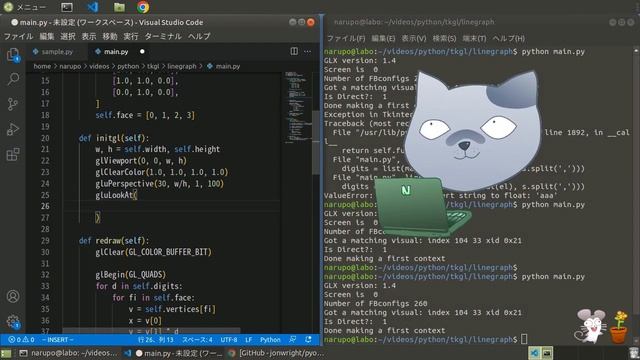The width and height of the screenshot is (640, 360).
Task: Open the 編集 menu in VS Code
Action: tap(47, 36)
